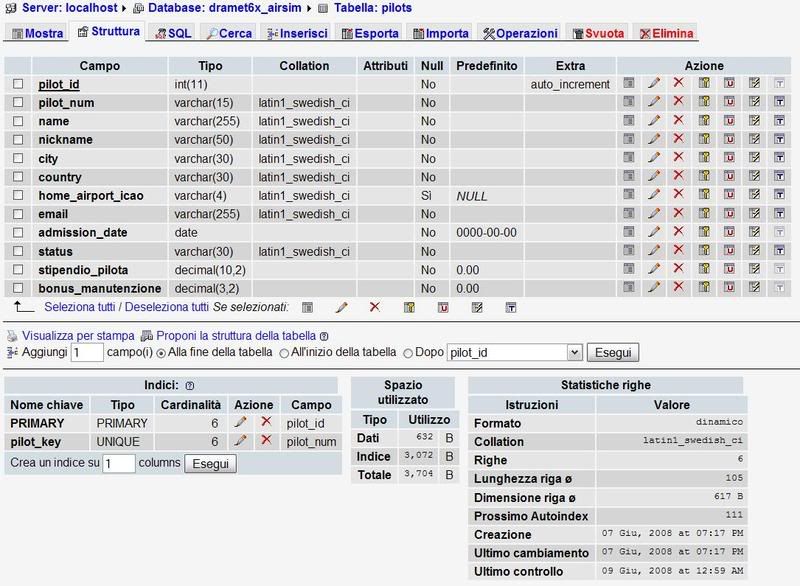Viewport: 800px width, 586px height.
Task: Click the edit pencil icon for selected fields
Action: tap(341, 307)
